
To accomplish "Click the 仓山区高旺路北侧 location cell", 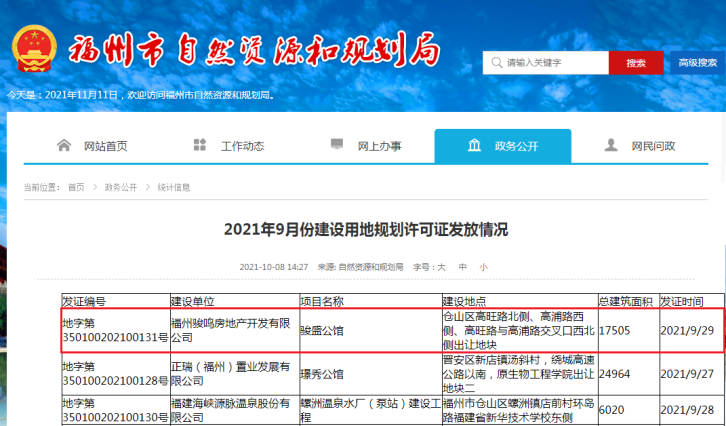I will (520, 331).
